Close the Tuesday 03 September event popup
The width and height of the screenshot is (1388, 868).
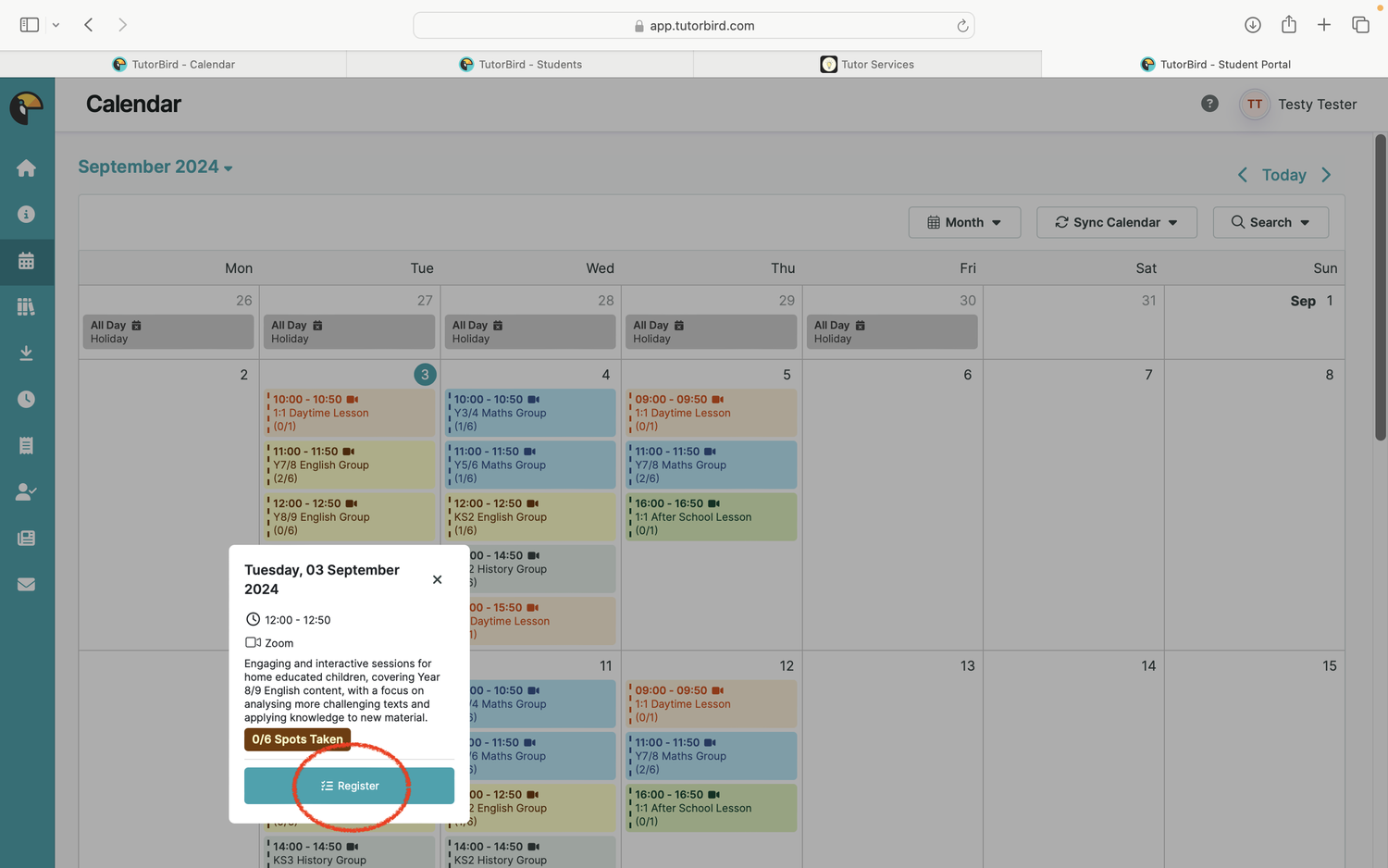point(438,579)
